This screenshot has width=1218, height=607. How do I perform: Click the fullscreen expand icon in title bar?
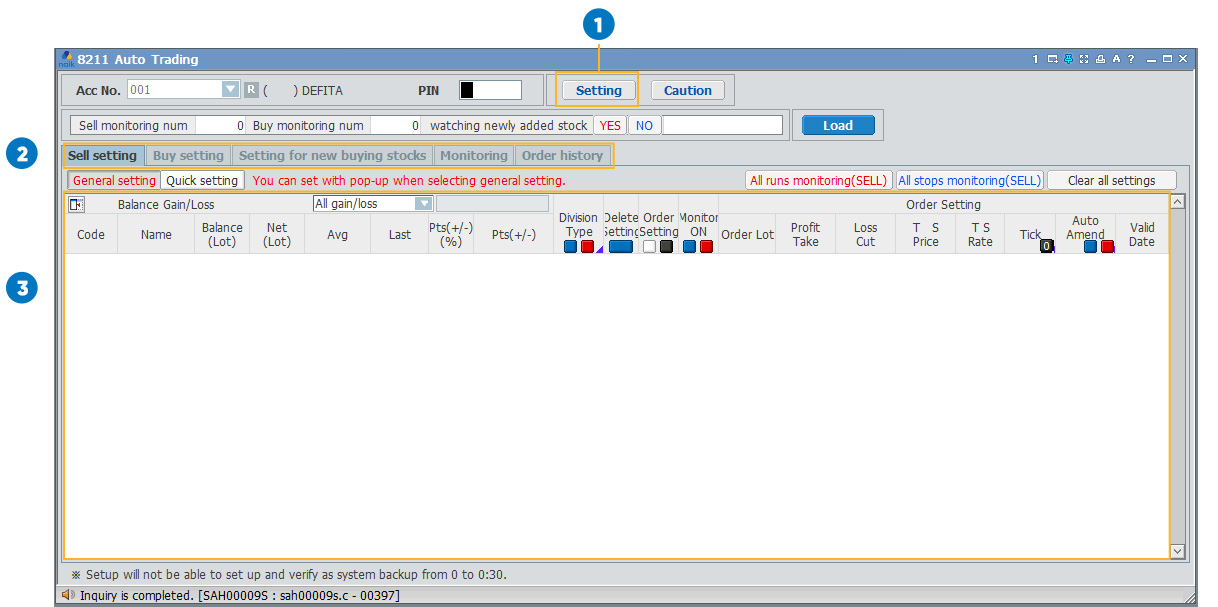coord(1084,59)
